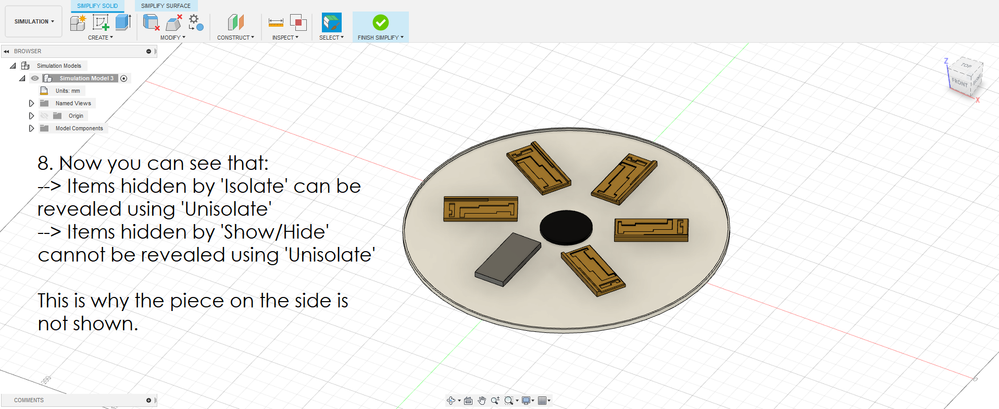Click the Create Sketch icon
This screenshot has width=999, height=409.
101,22
